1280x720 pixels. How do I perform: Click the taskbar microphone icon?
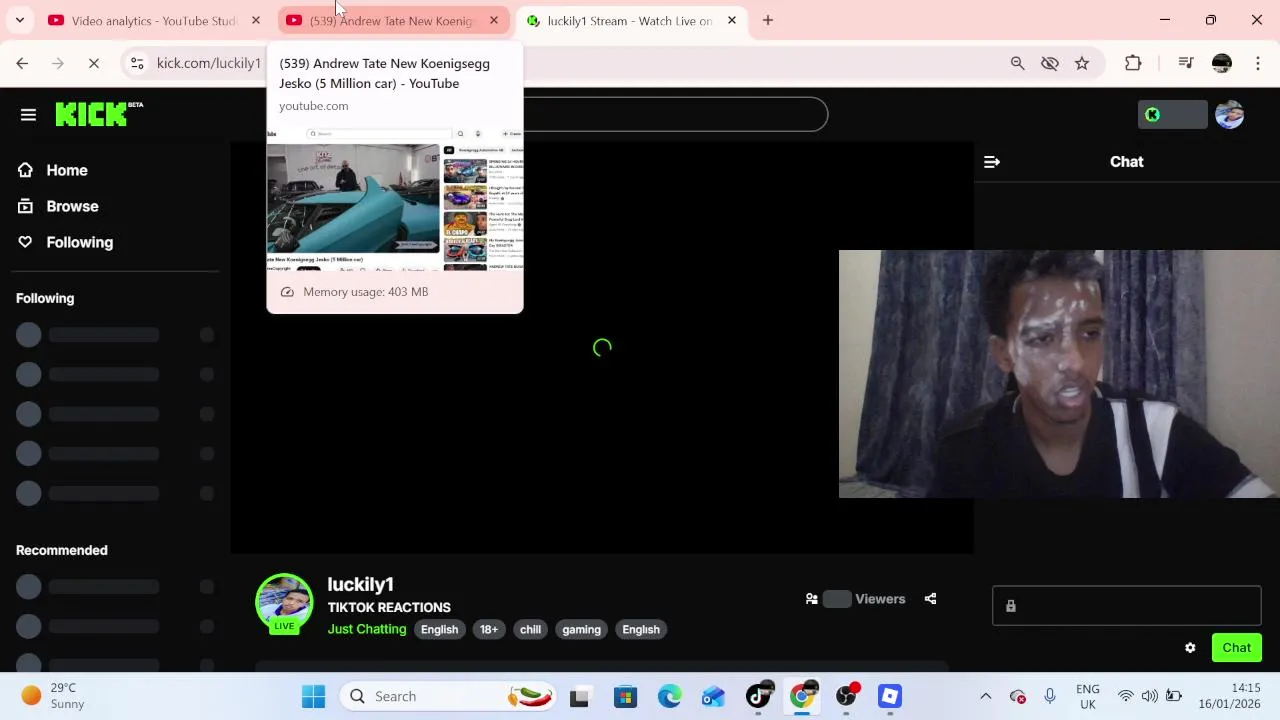[1050, 696]
